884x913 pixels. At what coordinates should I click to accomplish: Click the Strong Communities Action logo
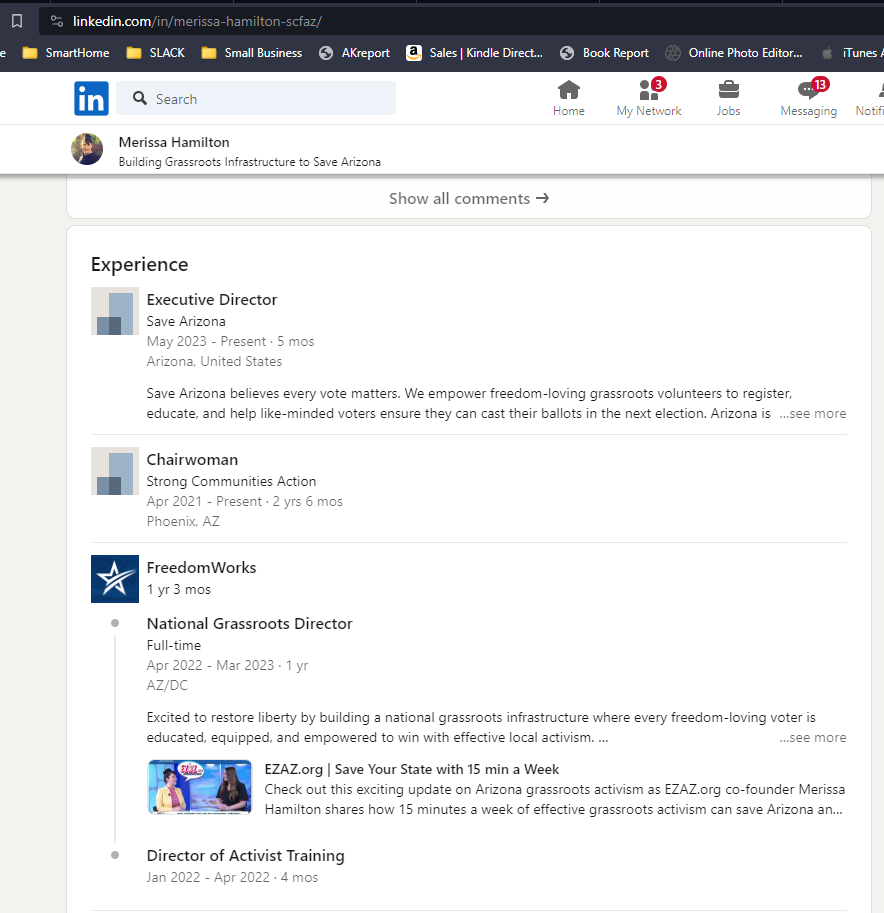point(115,471)
